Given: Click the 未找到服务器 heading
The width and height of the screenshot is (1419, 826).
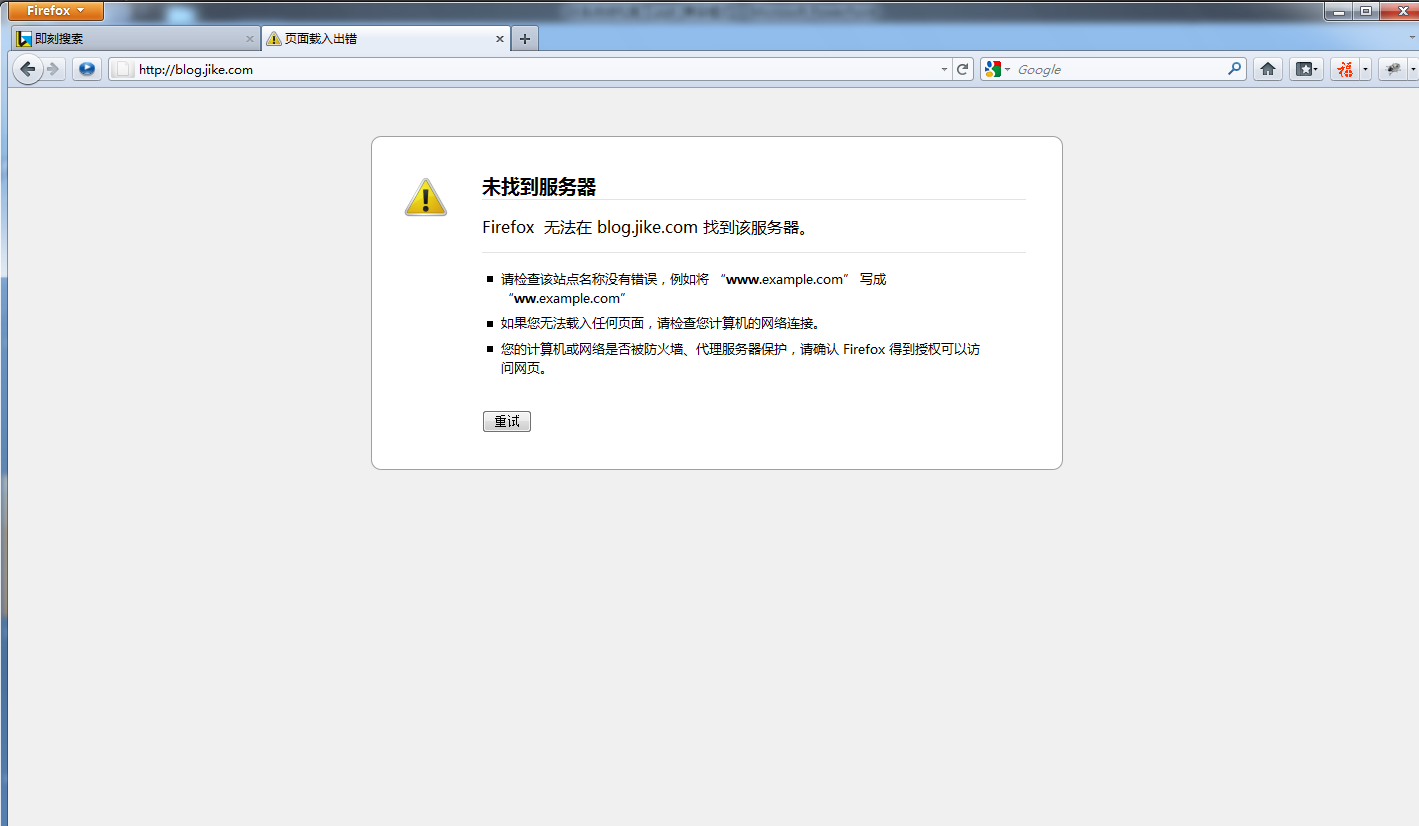Looking at the screenshot, I should click(x=539, y=187).
